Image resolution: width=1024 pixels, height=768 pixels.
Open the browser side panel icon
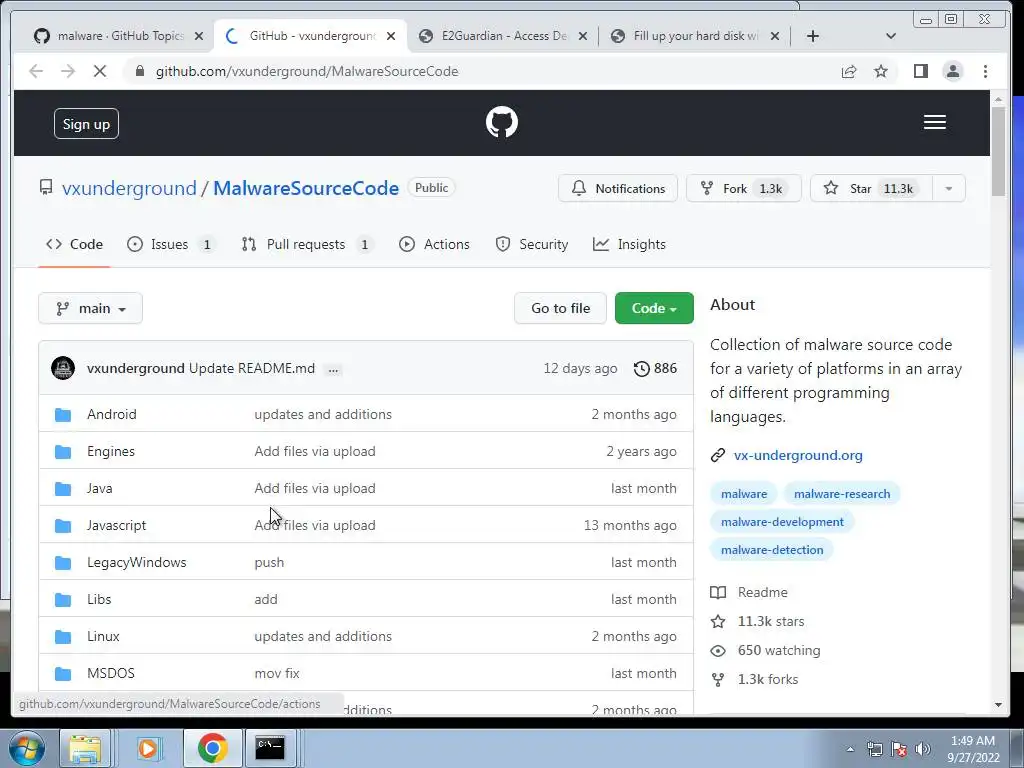pyautogui.click(x=921, y=71)
